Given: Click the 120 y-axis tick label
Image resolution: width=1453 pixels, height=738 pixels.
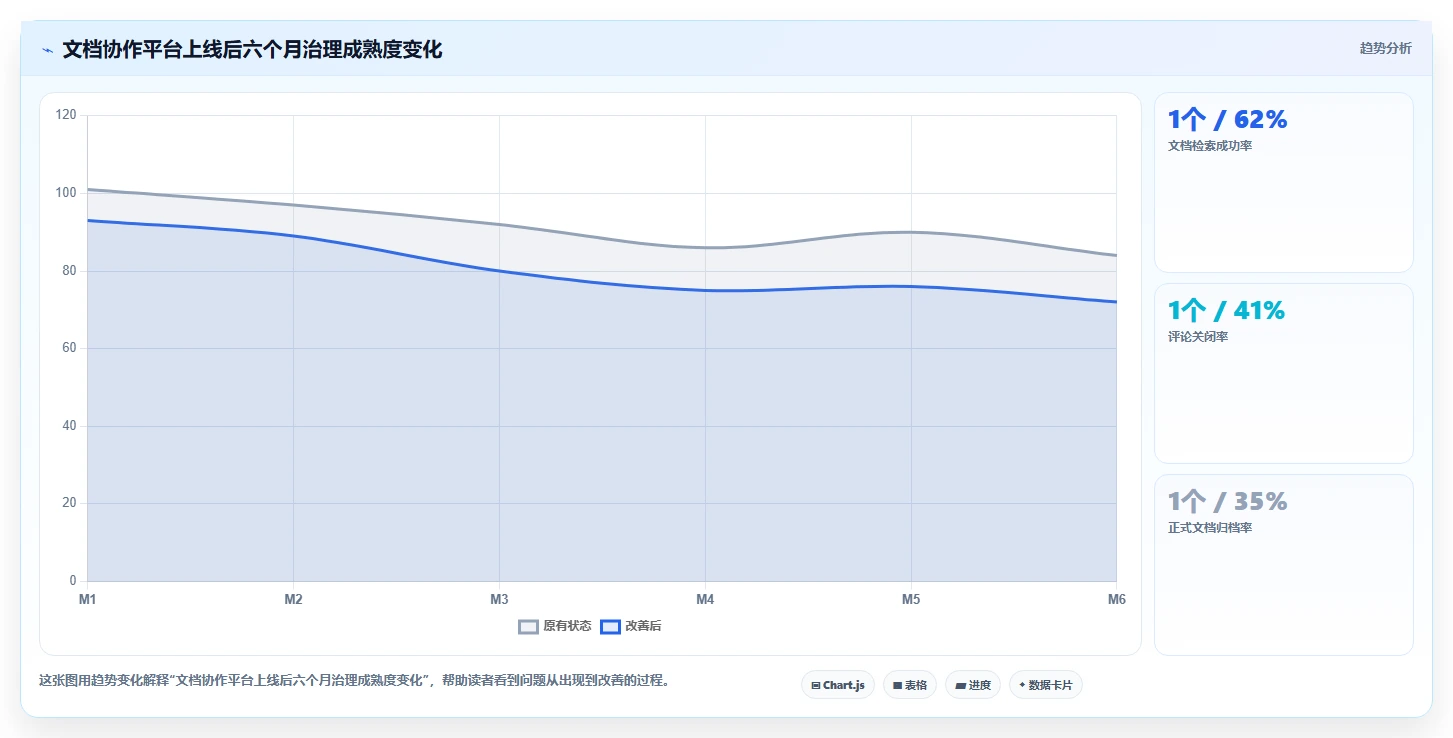Looking at the screenshot, I should pyautogui.click(x=66, y=115).
